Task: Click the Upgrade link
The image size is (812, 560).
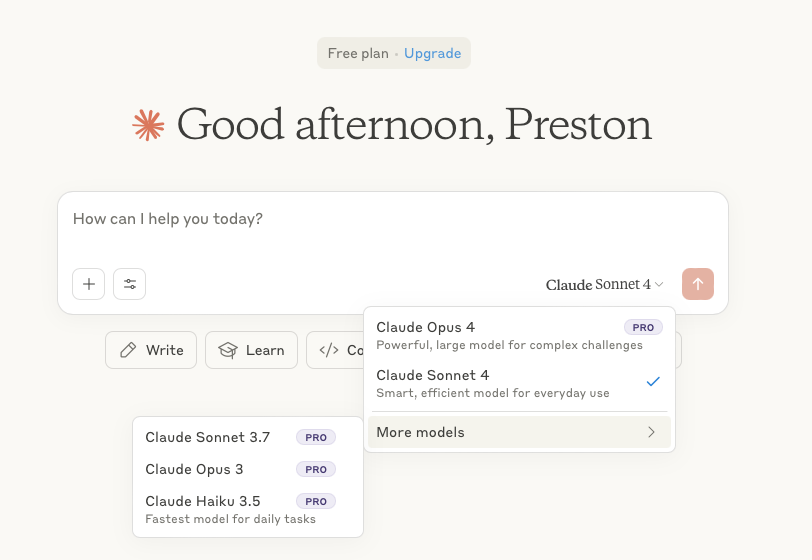Action: (x=433, y=53)
